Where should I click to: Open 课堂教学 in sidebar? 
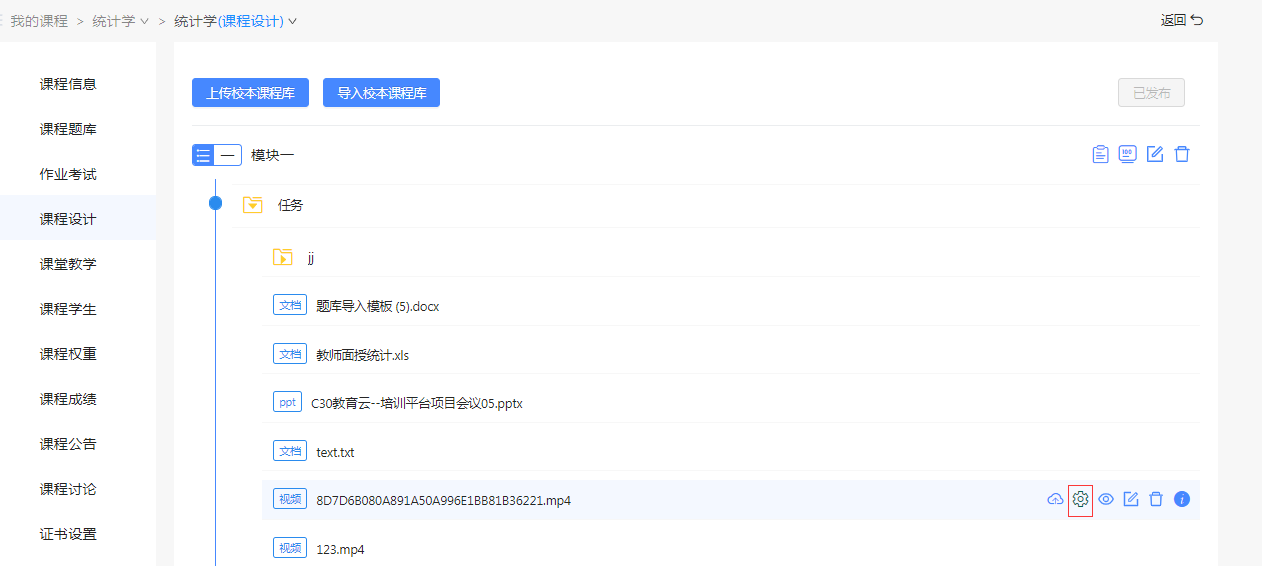(x=68, y=264)
